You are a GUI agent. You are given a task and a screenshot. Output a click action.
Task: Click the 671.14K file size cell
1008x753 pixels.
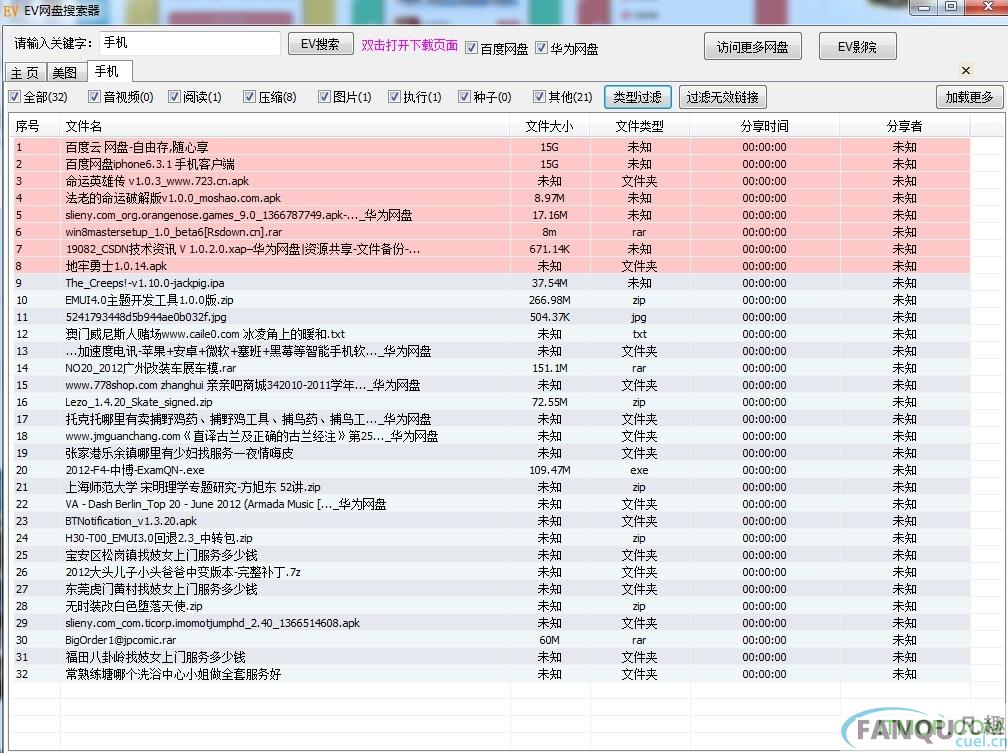point(550,249)
